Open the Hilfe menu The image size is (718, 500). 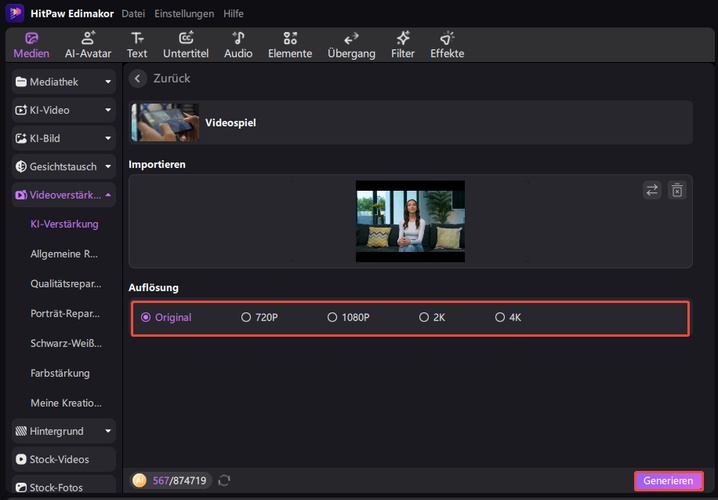tap(233, 14)
